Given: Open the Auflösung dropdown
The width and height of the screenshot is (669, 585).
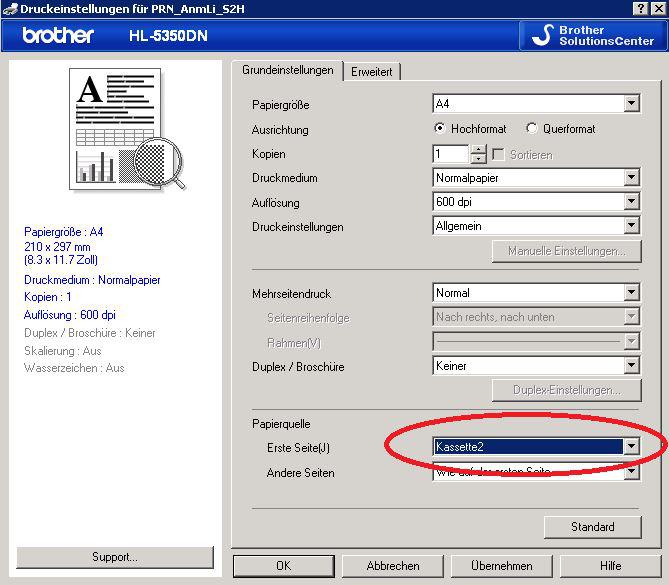Looking at the screenshot, I should pos(536,201).
